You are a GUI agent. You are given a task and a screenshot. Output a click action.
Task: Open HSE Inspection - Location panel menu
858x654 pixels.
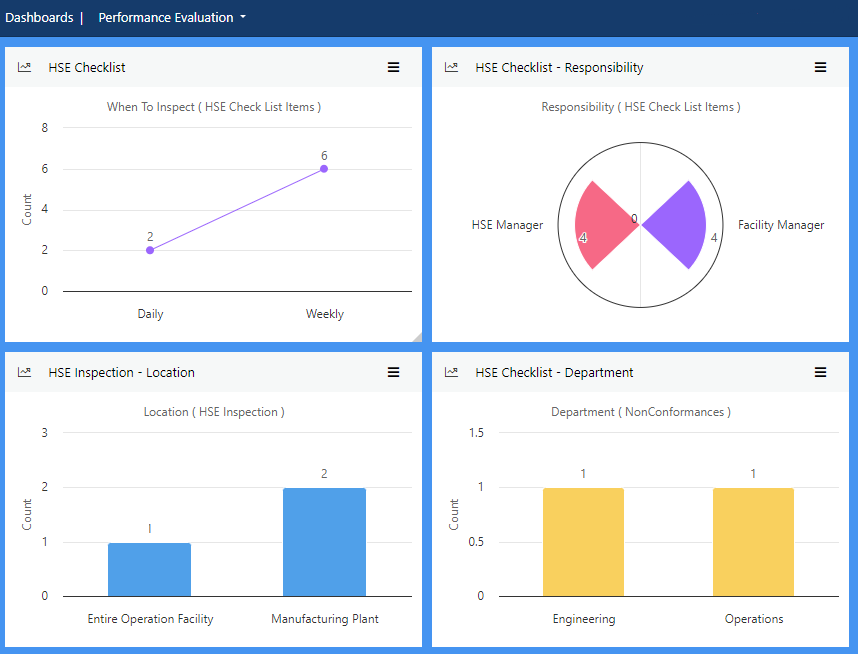394,372
